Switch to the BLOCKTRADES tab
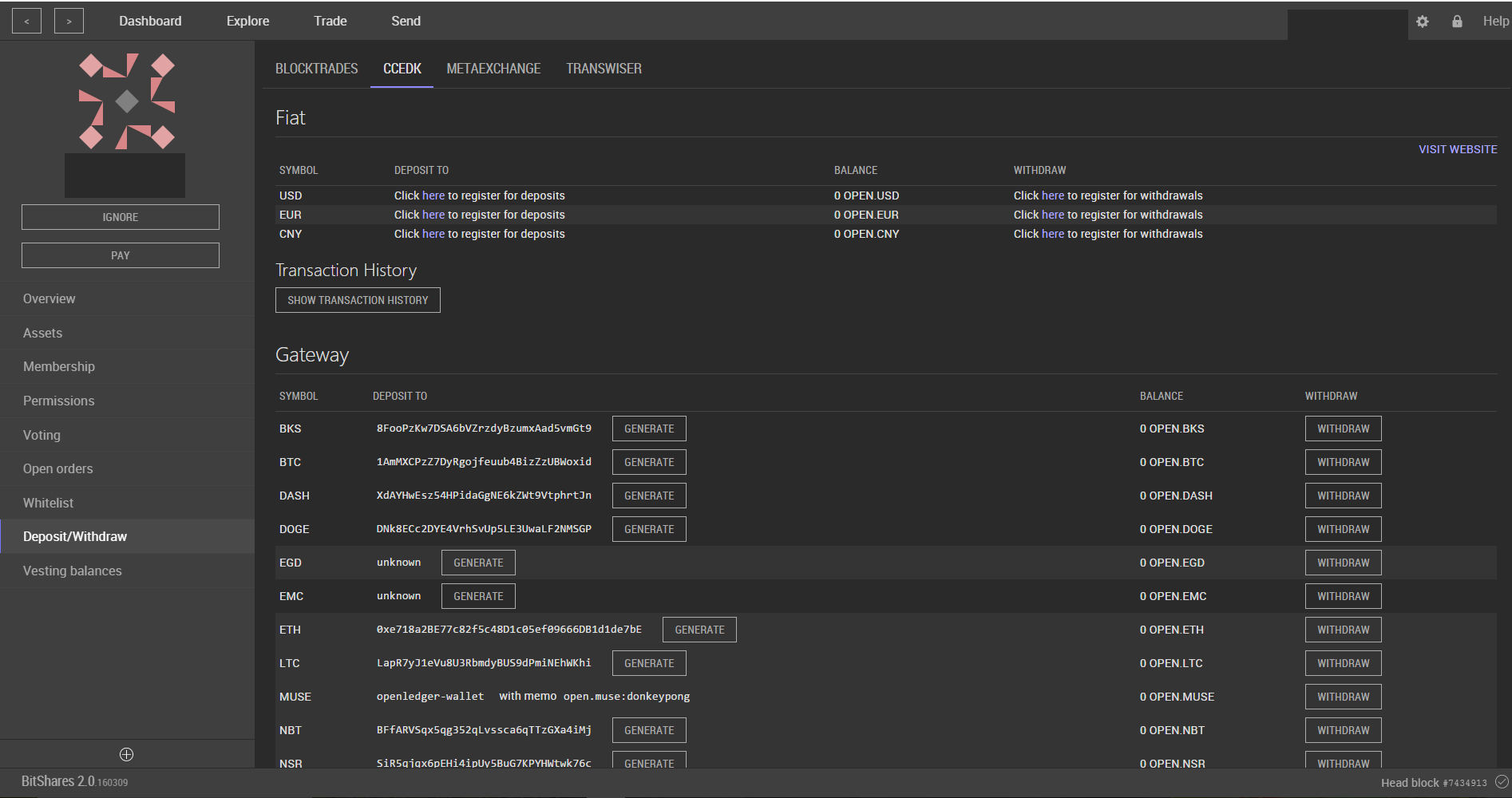 pos(316,69)
